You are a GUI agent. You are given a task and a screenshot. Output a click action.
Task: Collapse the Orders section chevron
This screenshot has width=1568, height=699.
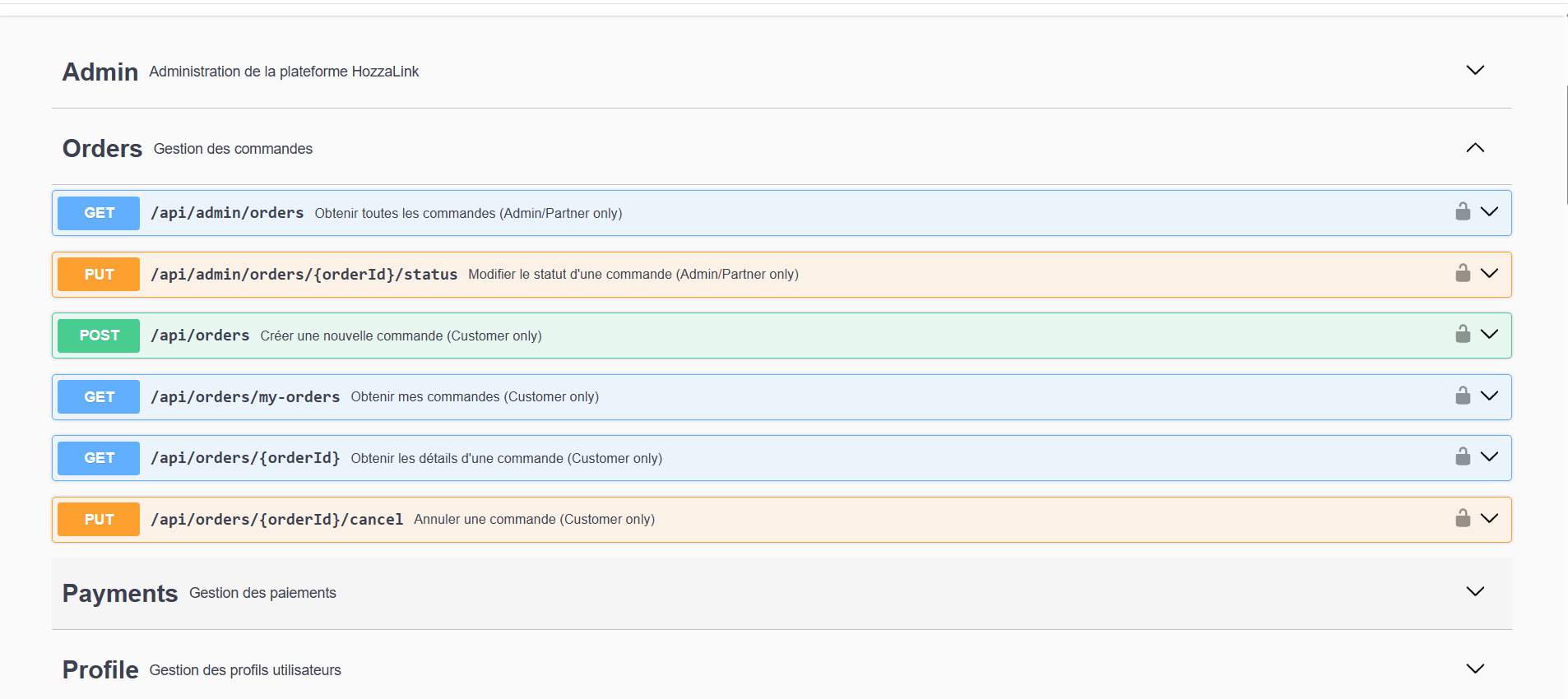(1475, 148)
